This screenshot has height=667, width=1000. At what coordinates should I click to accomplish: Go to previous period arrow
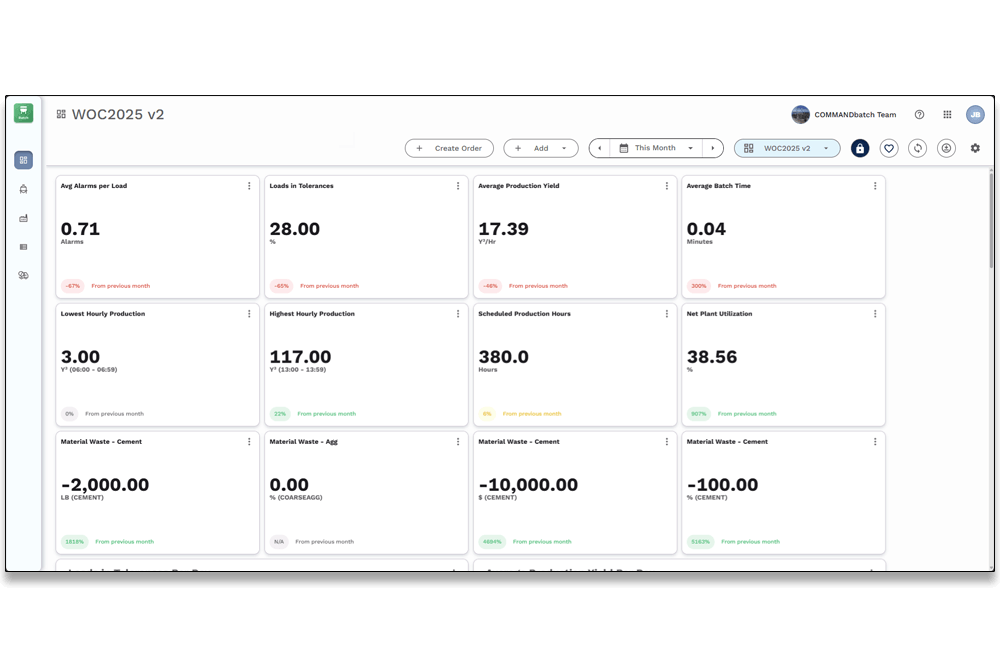pyautogui.click(x=599, y=148)
